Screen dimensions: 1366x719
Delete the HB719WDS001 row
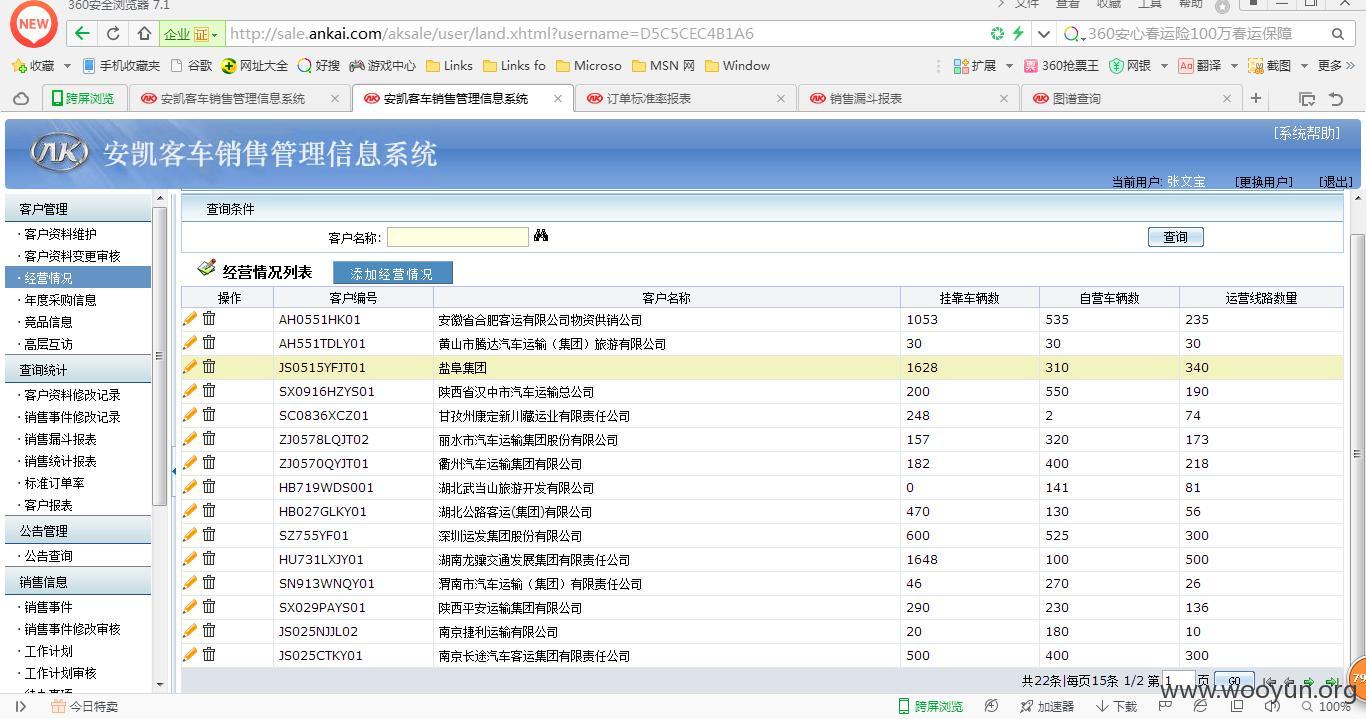[209, 487]
